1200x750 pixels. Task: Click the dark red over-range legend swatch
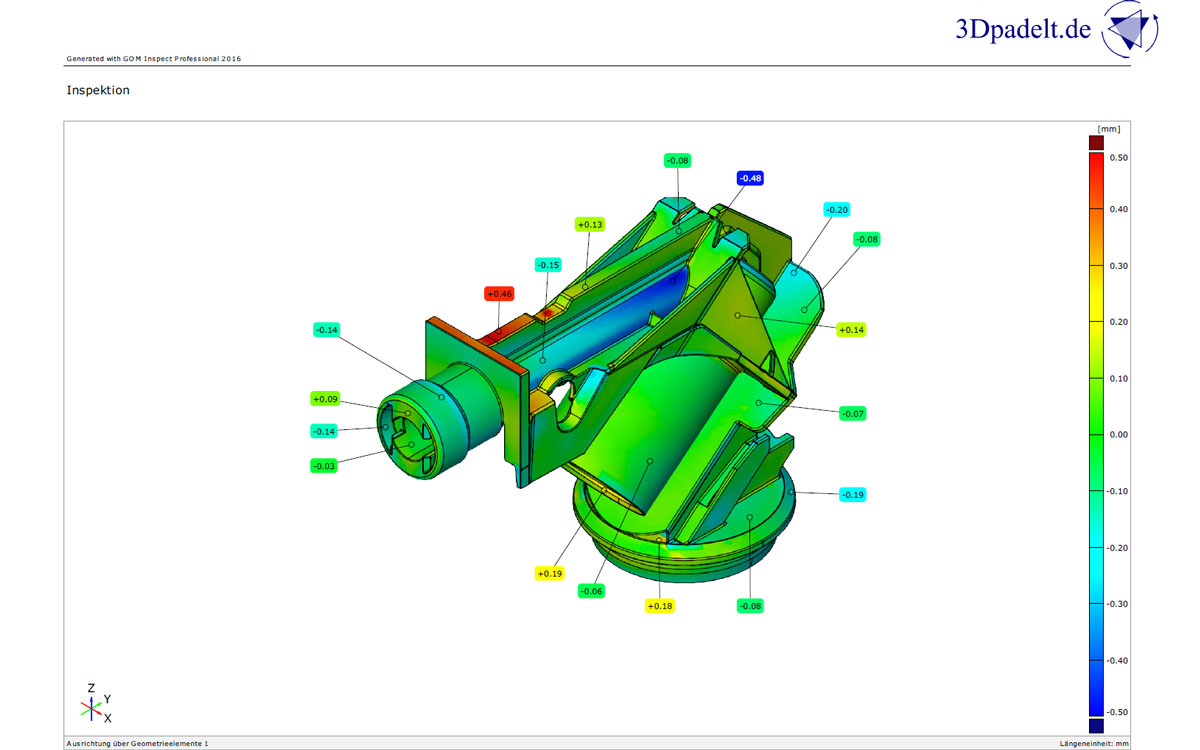pos(1096,143)
